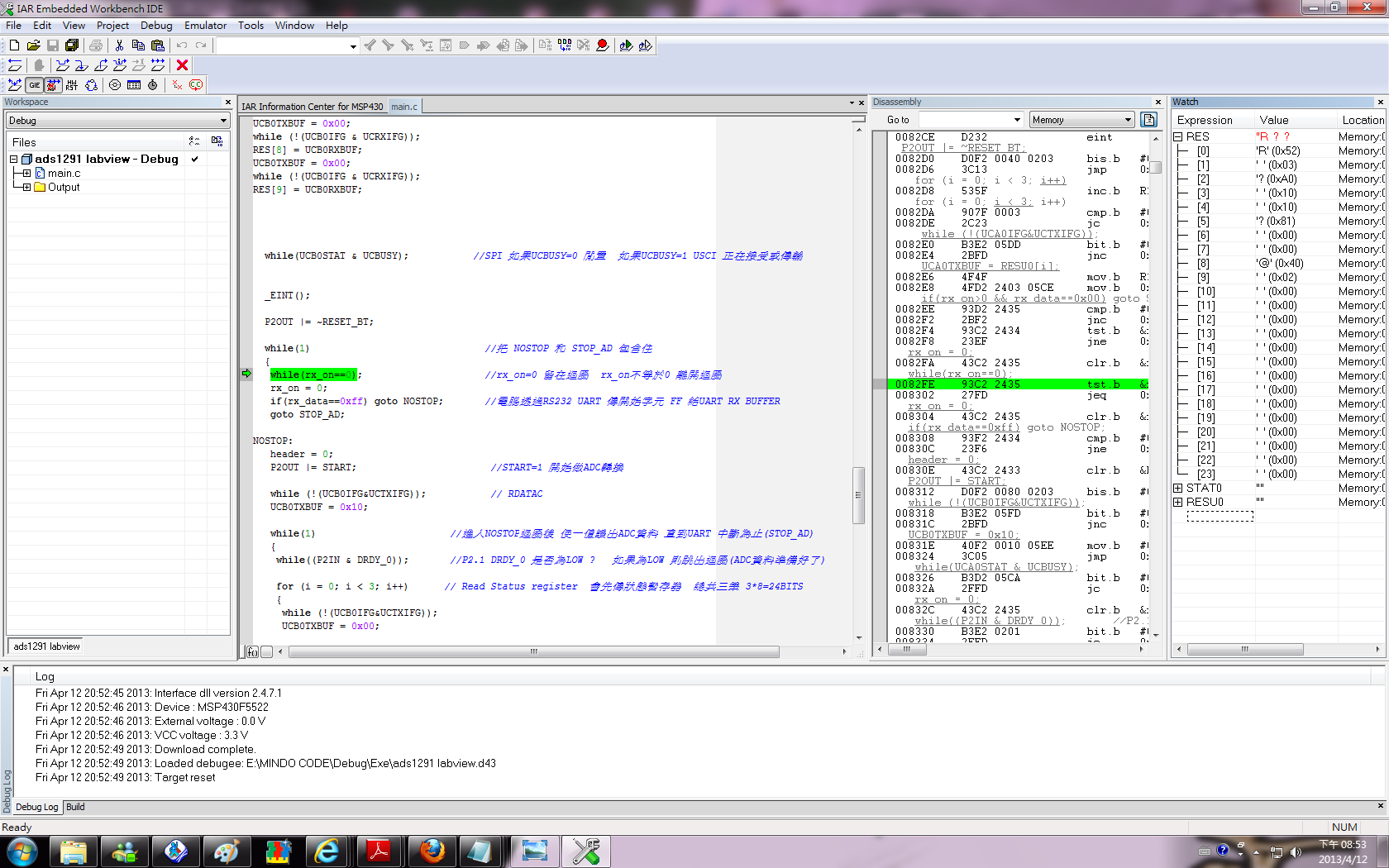Click the Download and Debug icon

[x=626, y=45]
